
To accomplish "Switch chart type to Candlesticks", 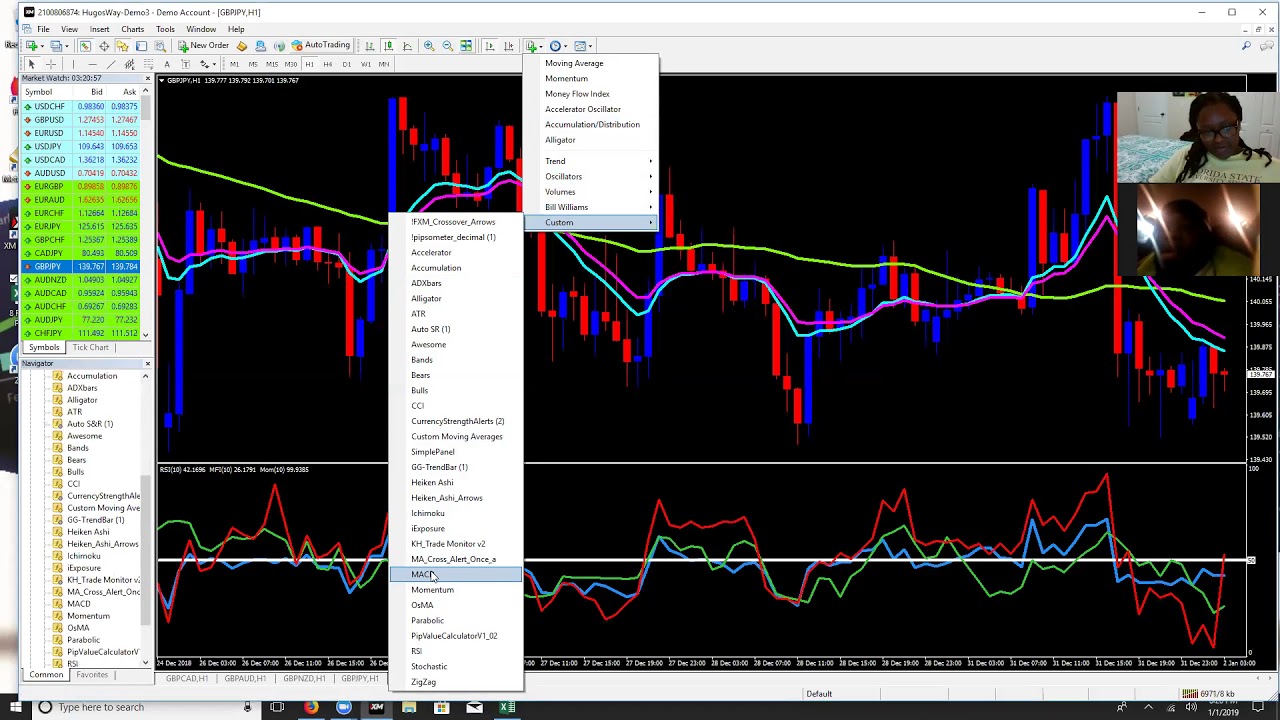I will pos(388,46).
